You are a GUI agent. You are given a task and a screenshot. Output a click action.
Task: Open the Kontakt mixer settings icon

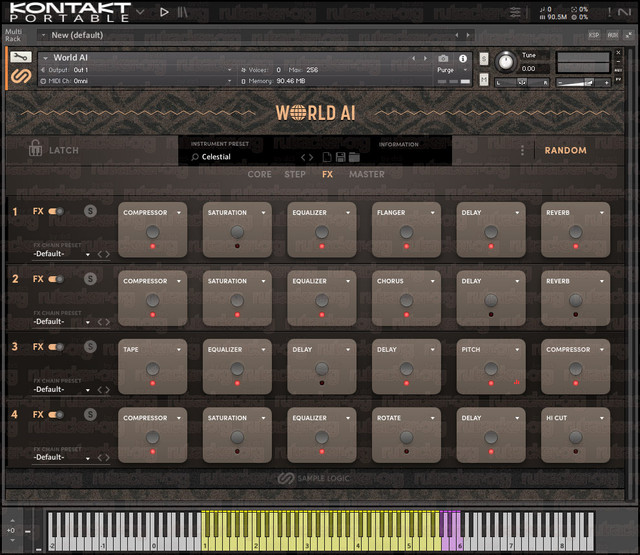click(x=516, y=12)
